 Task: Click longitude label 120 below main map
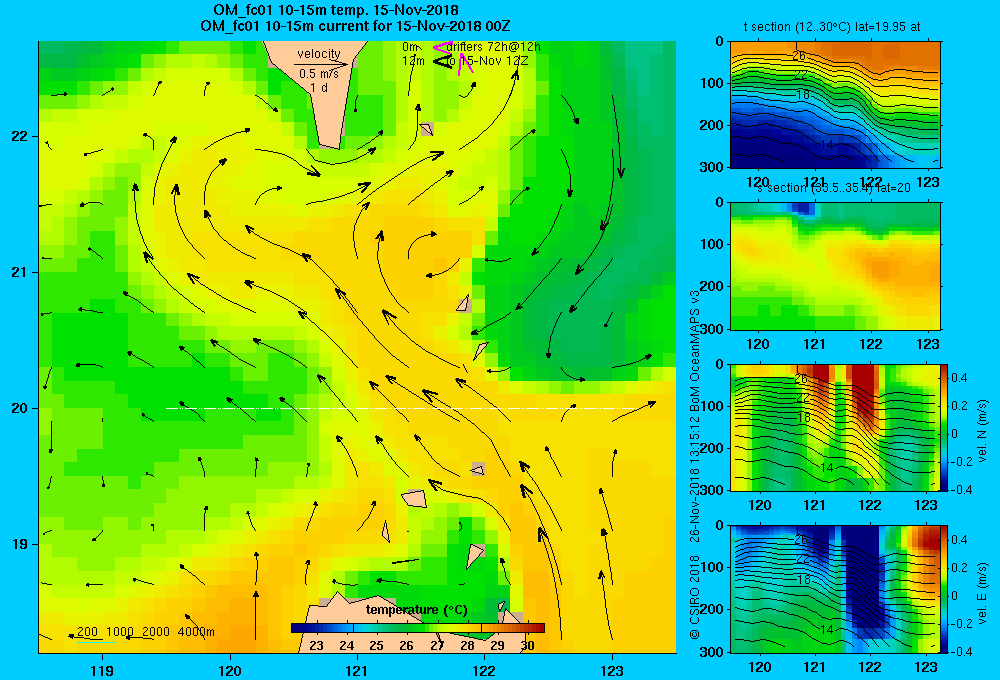(x=230, y=670)
